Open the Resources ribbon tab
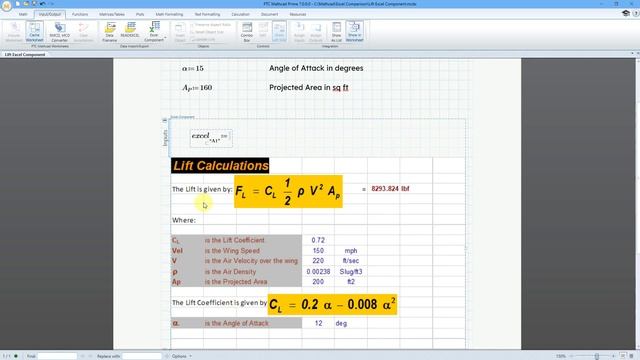 [298, 14]
